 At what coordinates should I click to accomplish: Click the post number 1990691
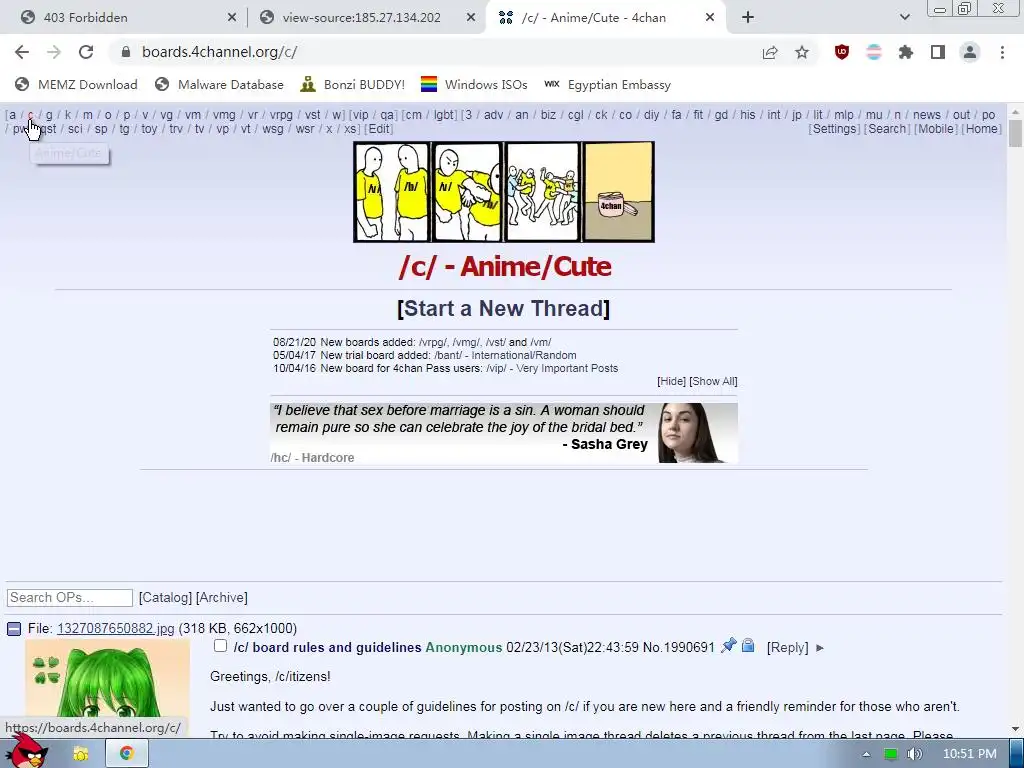click(x=691, y=647)
